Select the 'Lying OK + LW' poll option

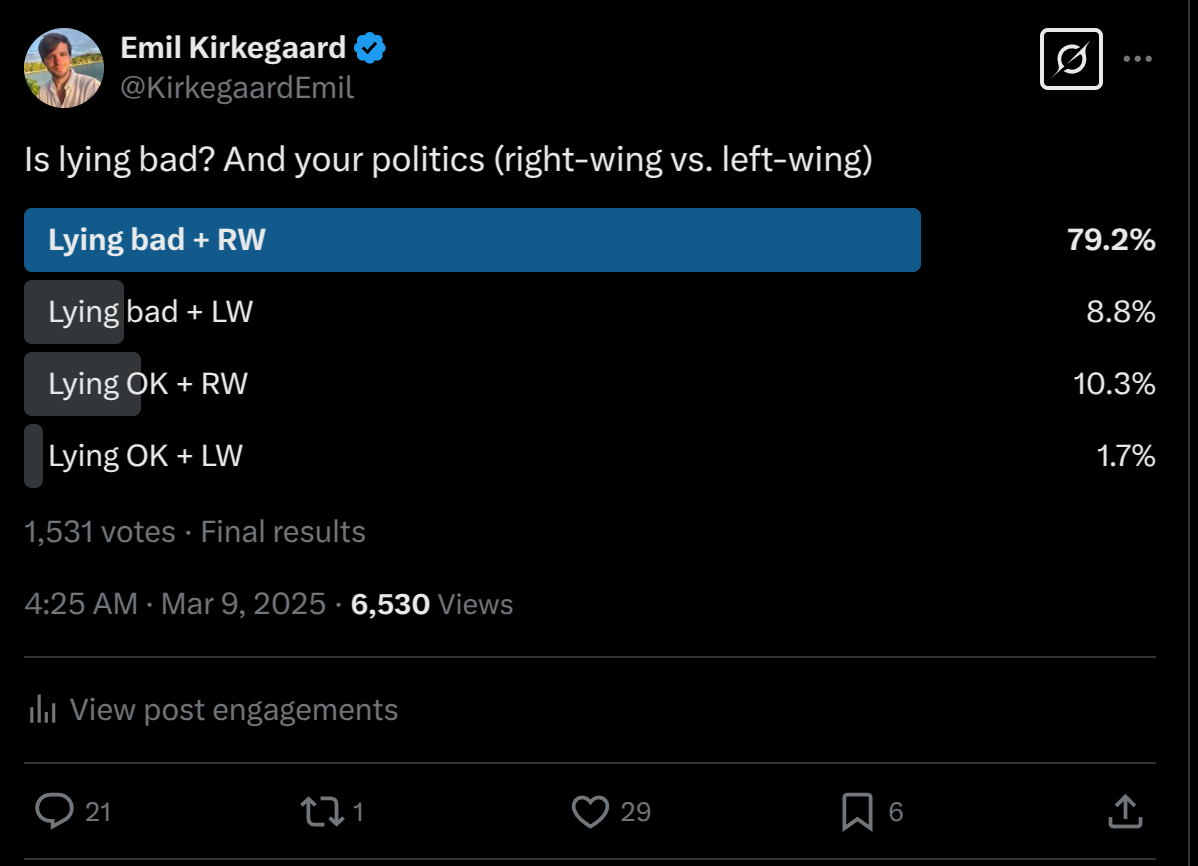coord(590,456)
